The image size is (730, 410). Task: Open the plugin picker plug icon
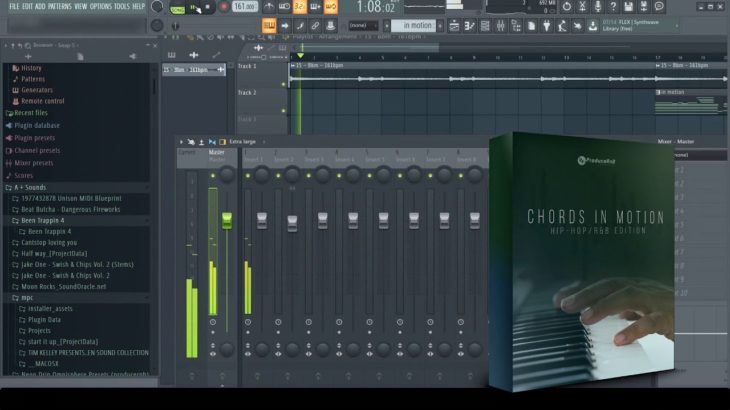(547, 26)
